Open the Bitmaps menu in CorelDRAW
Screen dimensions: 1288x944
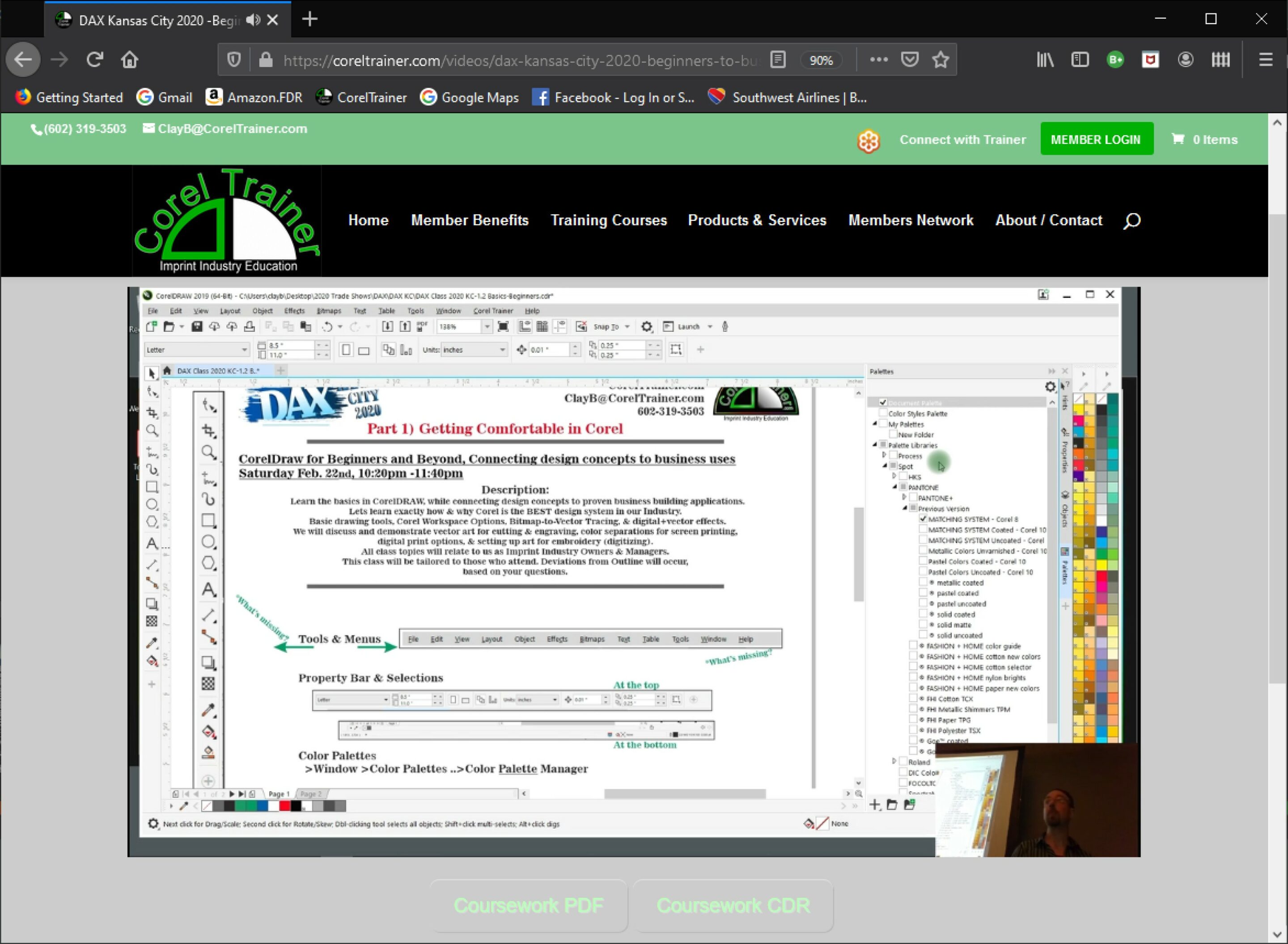(329, 311)
